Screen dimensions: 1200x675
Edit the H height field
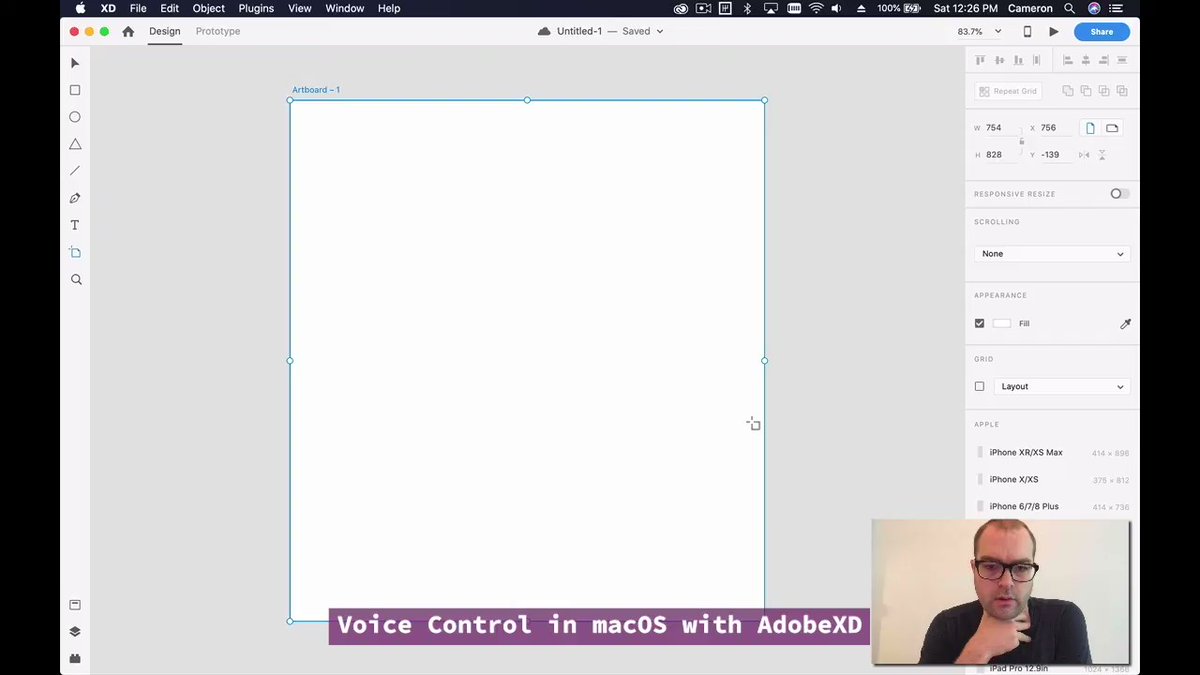pos(1001,155)
